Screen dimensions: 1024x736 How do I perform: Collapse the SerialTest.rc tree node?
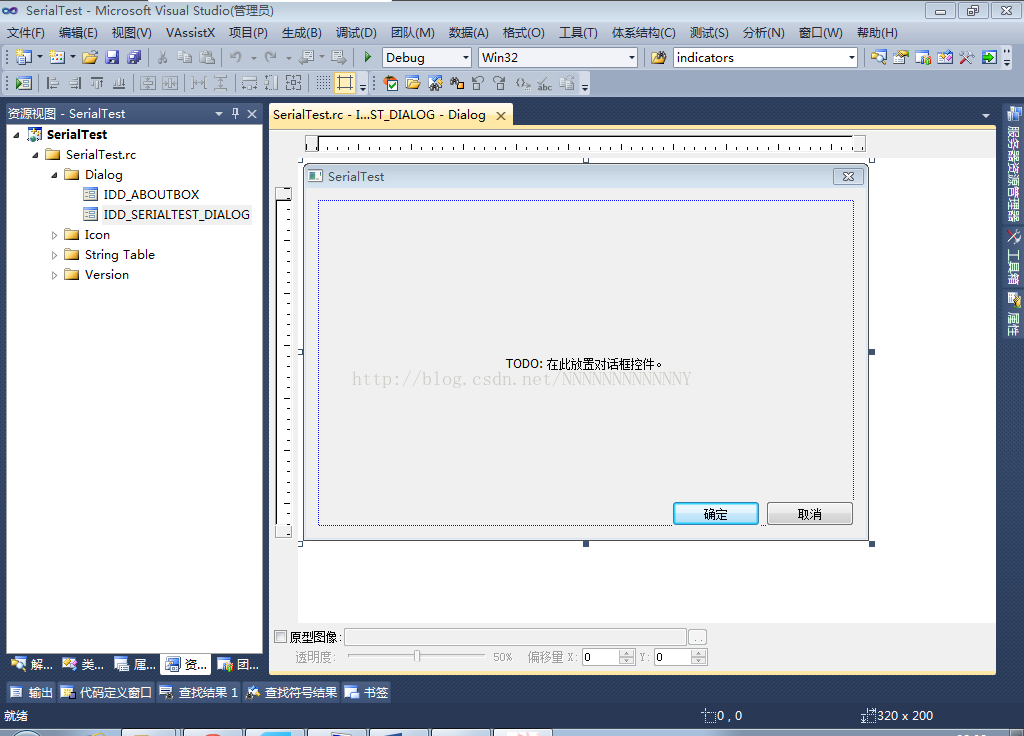(35, 155)
